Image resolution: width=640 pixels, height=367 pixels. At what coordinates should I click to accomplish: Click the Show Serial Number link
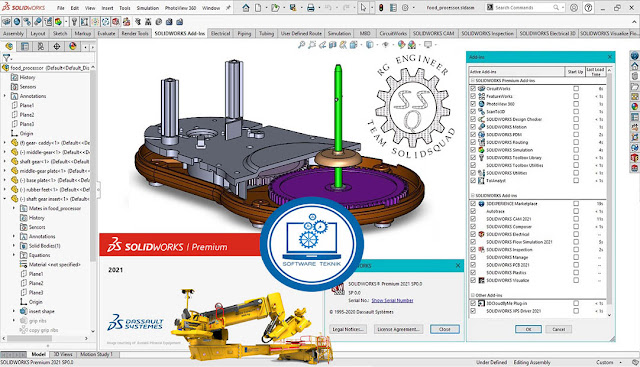pos(392,300)
